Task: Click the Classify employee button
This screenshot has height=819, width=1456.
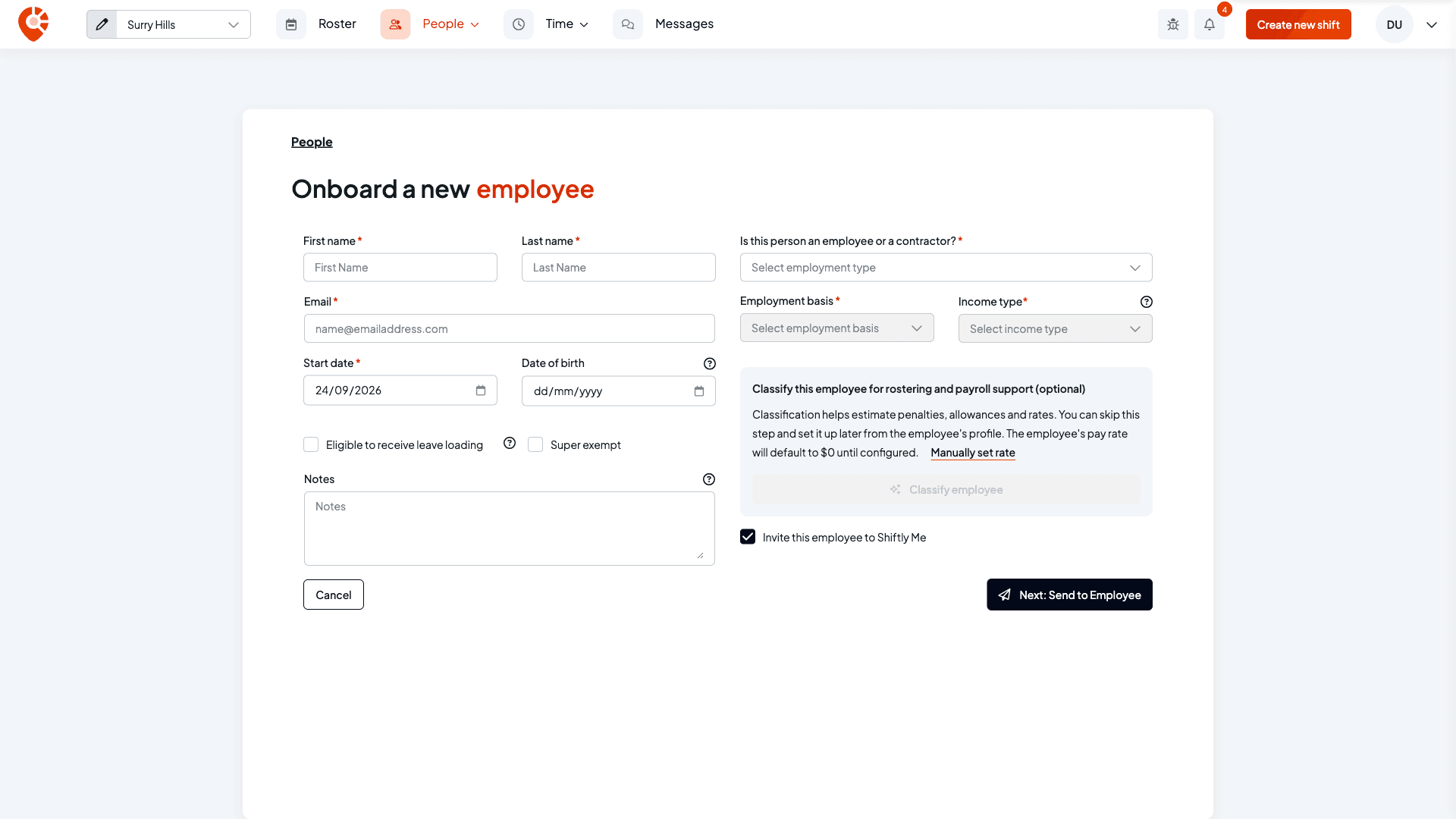Action: tap(946, 490)
